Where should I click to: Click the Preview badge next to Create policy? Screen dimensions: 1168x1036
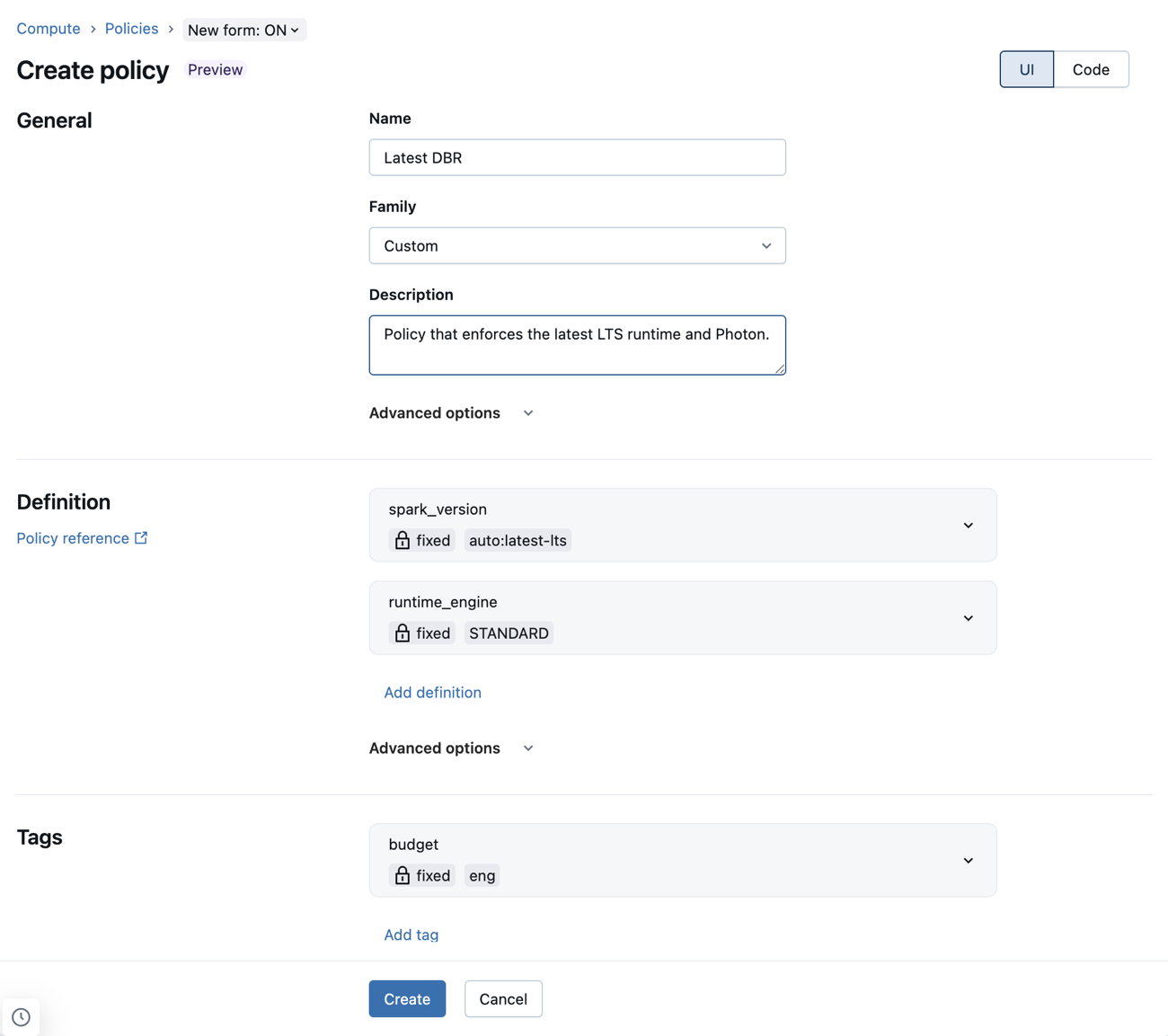coord(214,69)
